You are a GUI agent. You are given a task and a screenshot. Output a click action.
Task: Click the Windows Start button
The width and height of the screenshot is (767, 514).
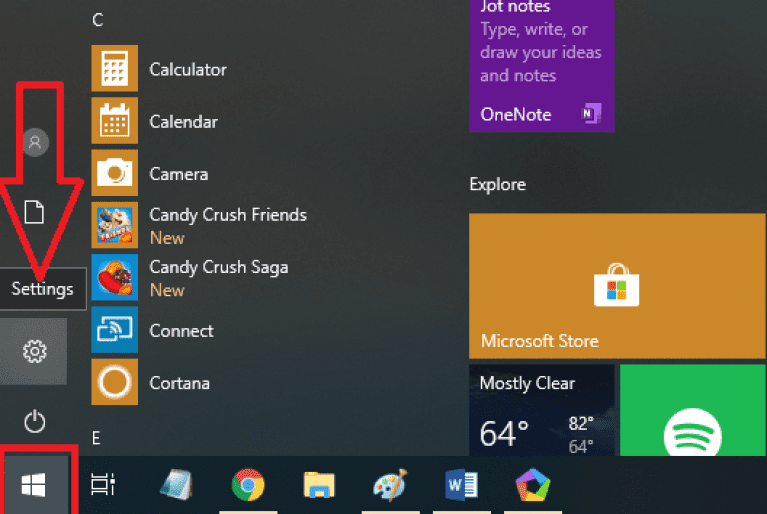pyautogui.click(x=35, y=485)
